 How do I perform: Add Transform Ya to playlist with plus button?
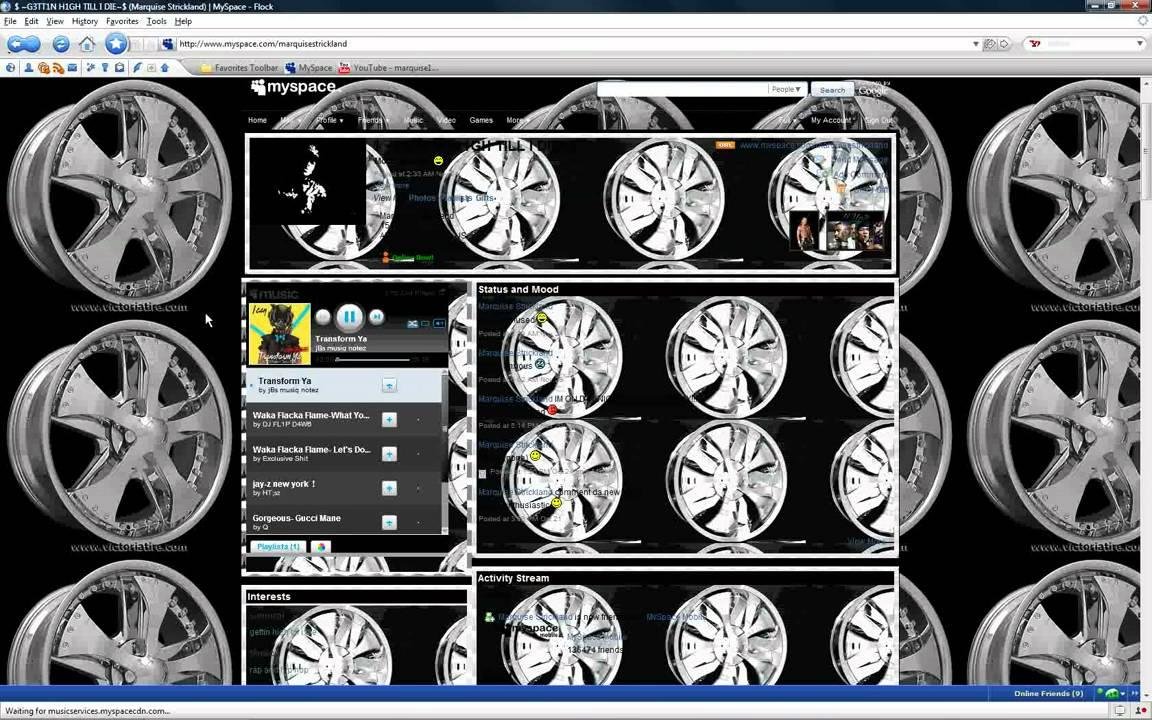(x=389, y=386)
